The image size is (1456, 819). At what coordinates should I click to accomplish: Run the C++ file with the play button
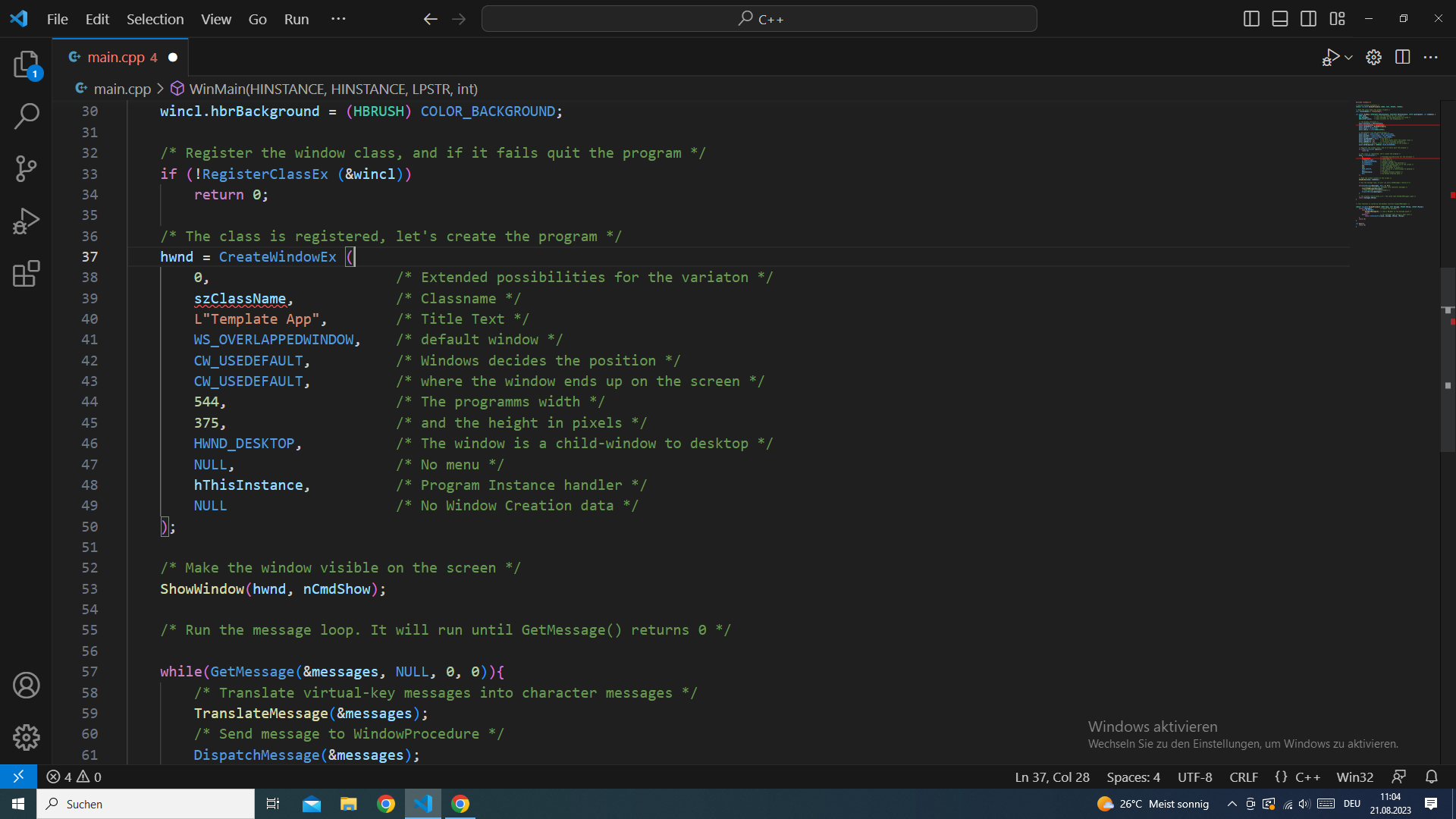point(1331,57)
